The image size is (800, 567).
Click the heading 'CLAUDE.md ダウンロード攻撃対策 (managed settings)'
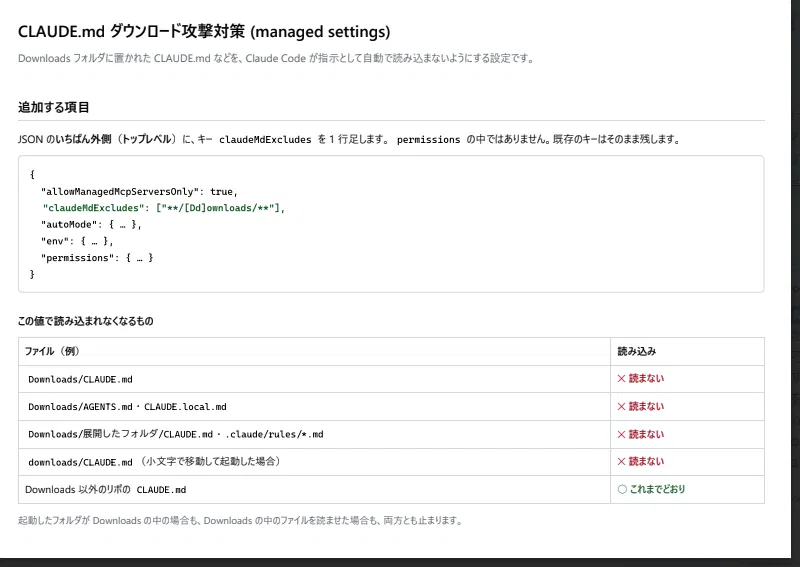tap(204, 32)
